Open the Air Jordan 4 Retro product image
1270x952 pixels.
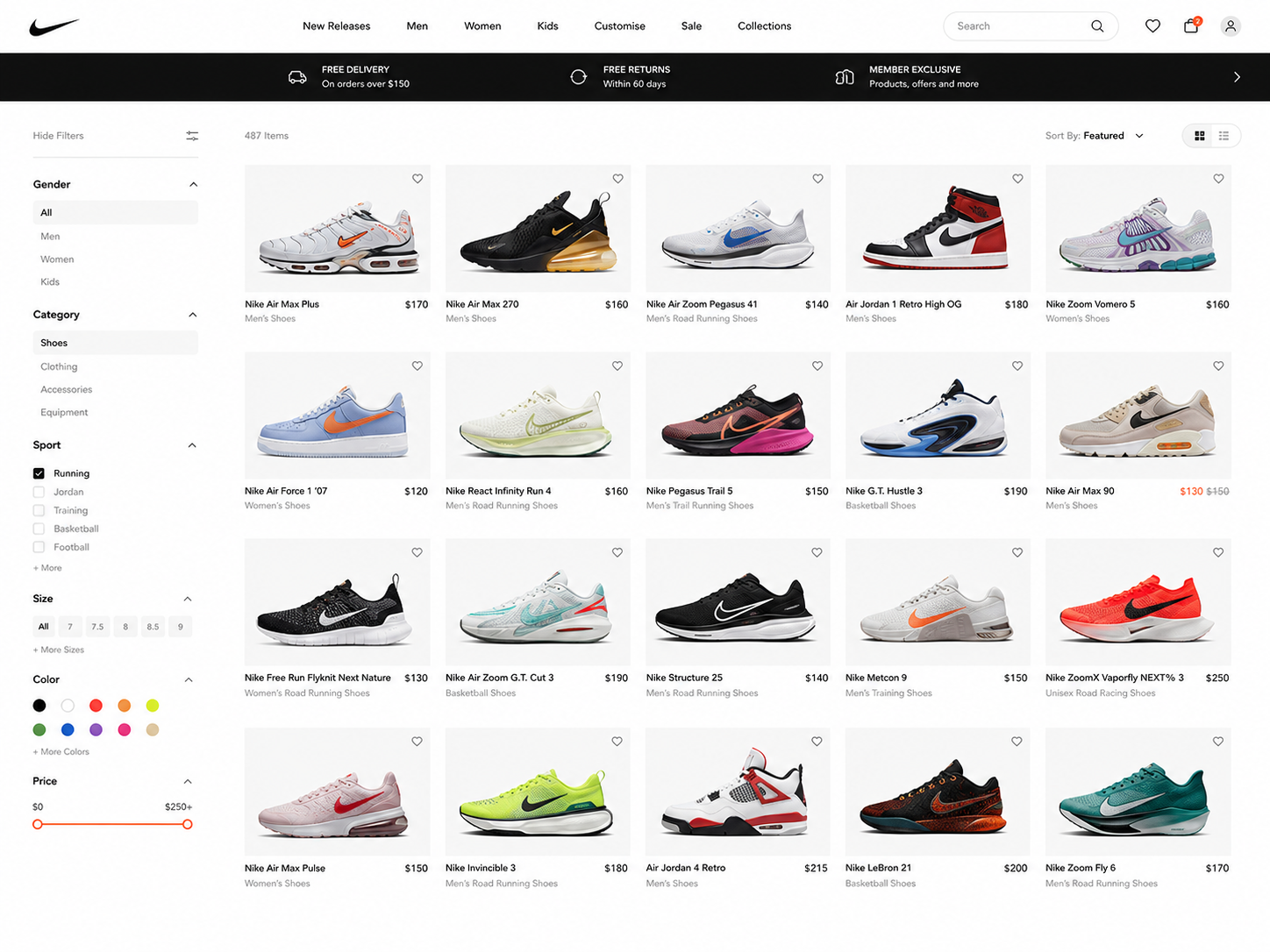[738, 792]
